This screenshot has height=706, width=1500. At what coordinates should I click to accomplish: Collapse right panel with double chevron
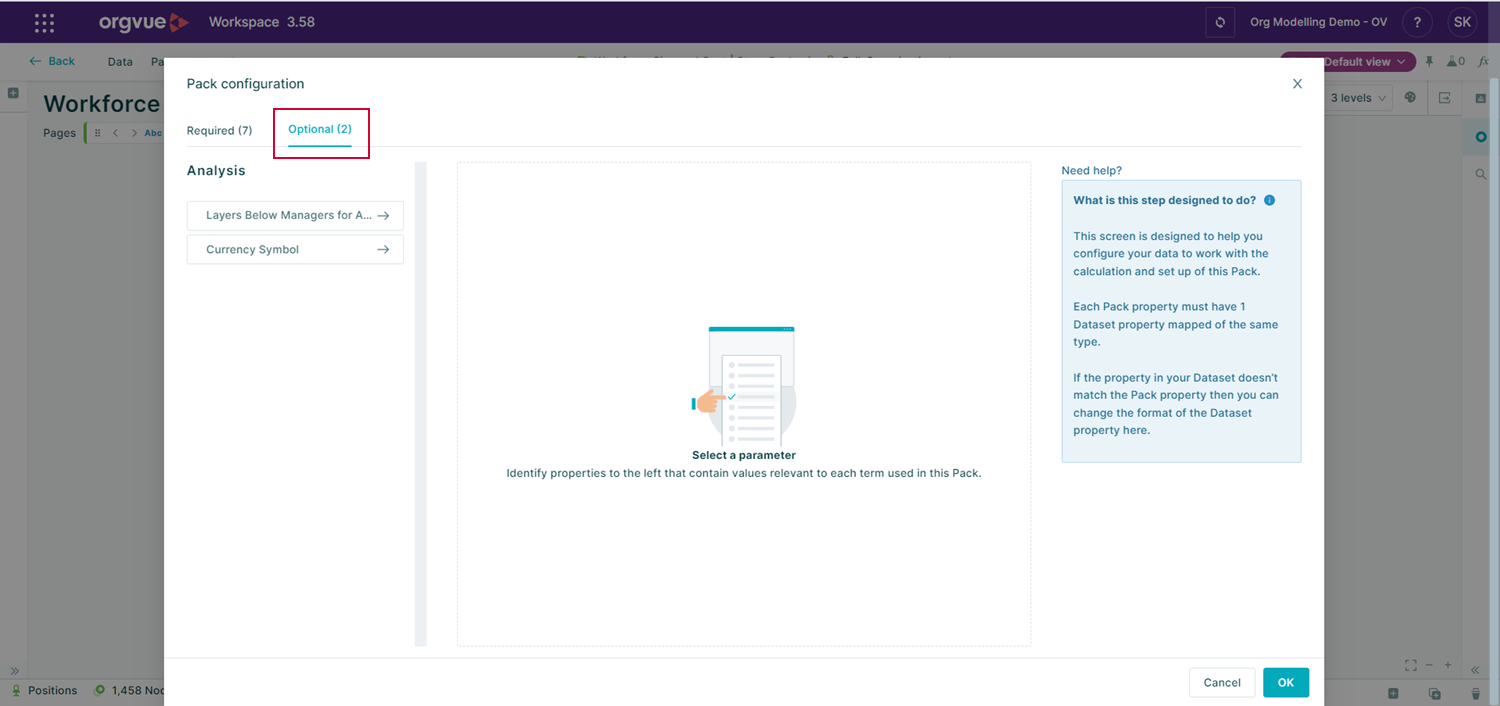[x=1475, y=670]
